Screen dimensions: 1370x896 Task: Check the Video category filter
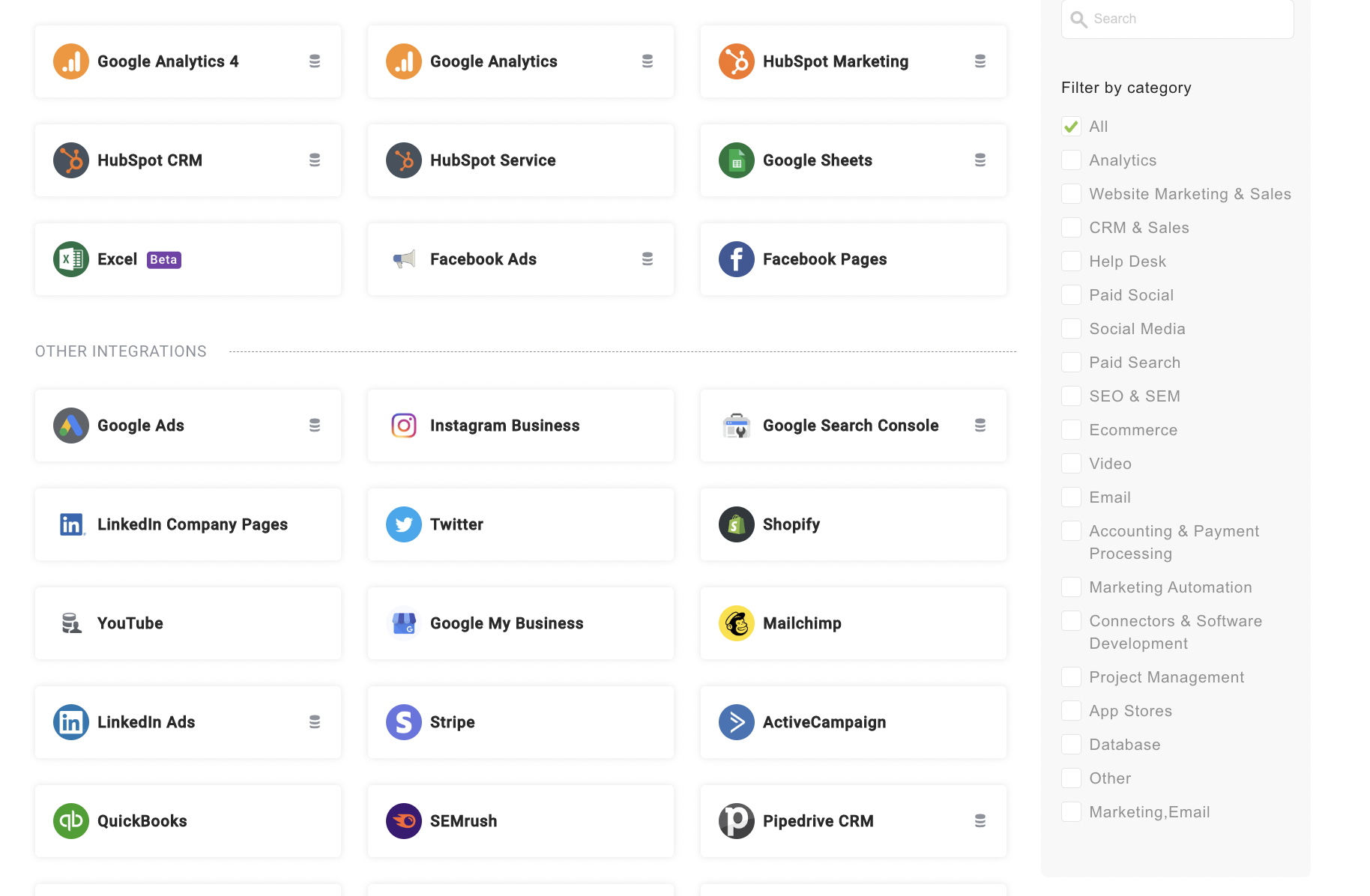click(1072, 464)
